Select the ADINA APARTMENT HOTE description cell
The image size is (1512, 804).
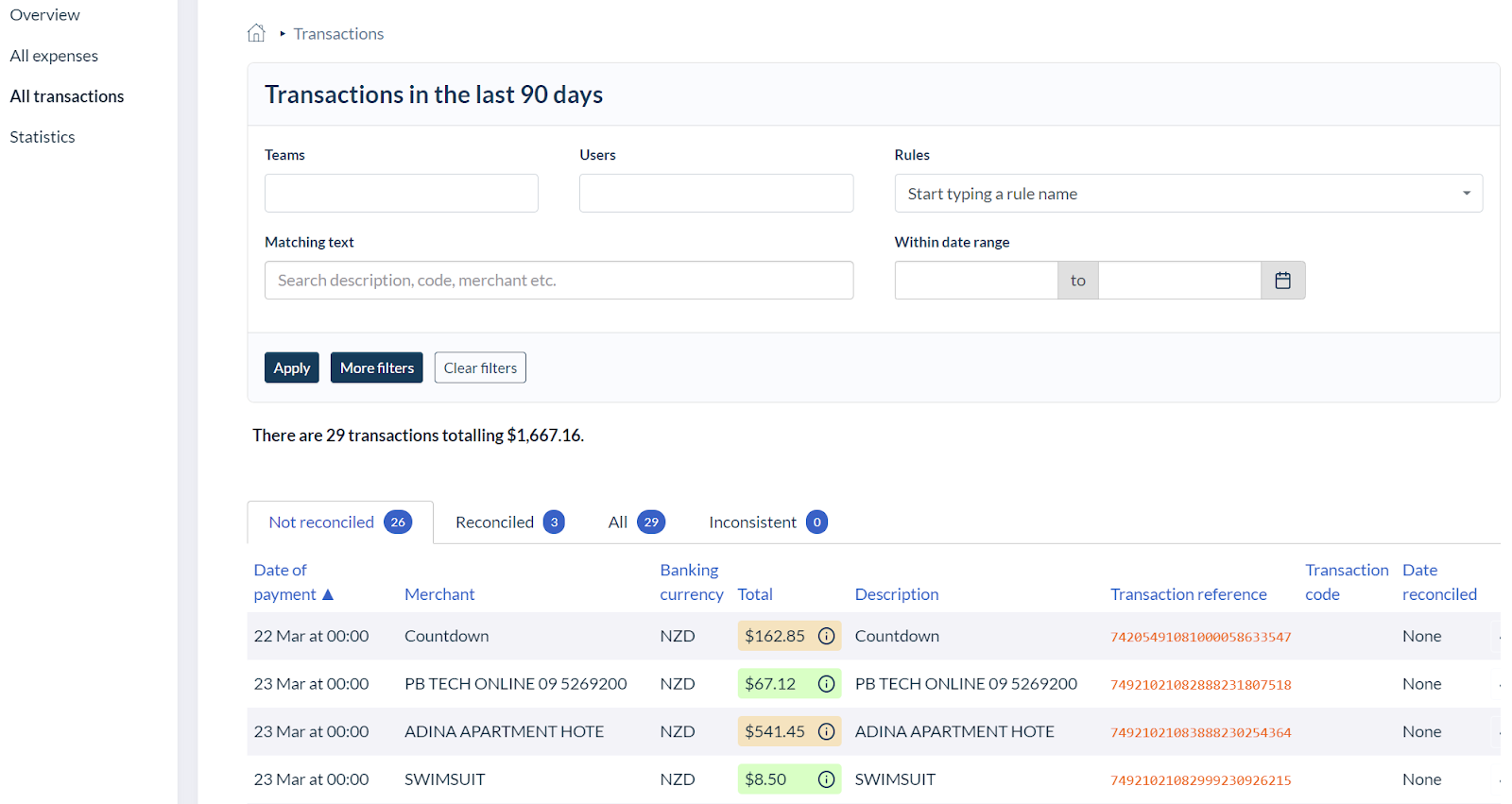pyautogui.click(x=954, y=731)
